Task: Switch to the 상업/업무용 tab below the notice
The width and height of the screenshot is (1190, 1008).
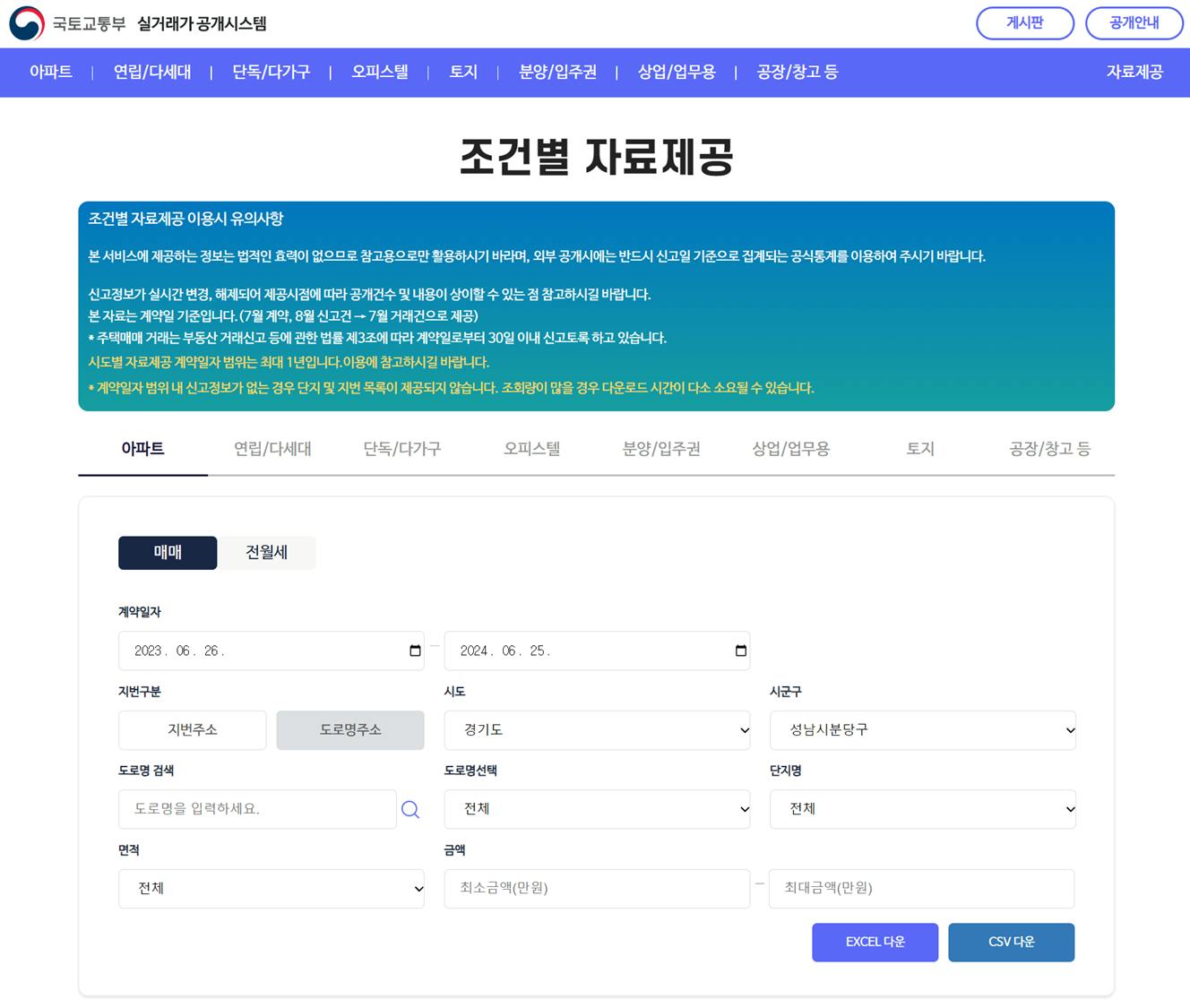Action: point(791,449)
